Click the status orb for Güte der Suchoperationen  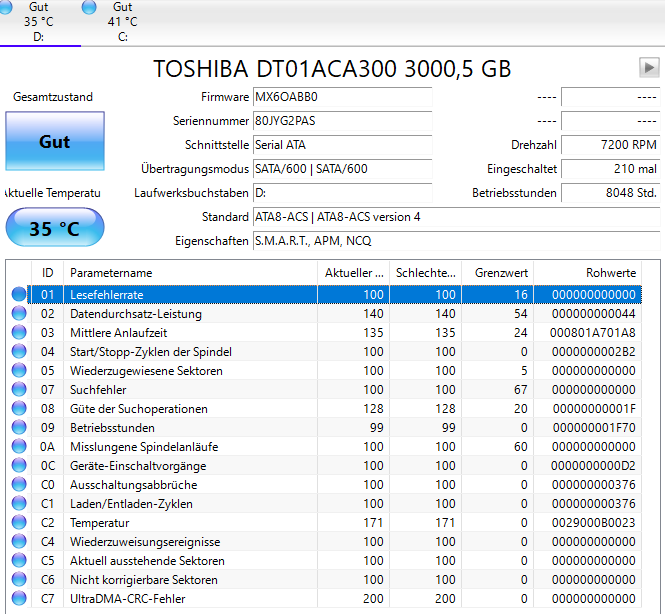pyautogui.click(x=19, y=408)
